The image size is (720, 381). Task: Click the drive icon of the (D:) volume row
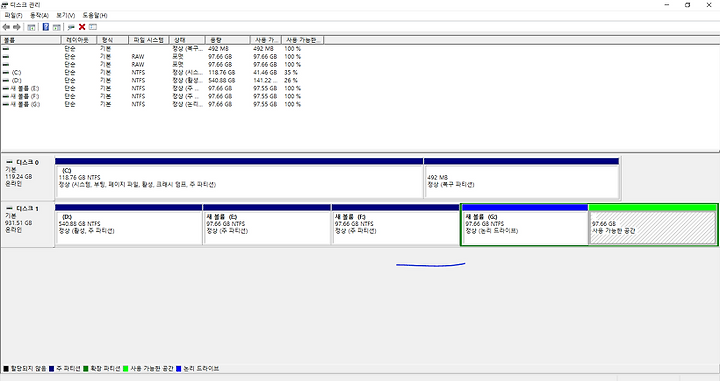6,80
